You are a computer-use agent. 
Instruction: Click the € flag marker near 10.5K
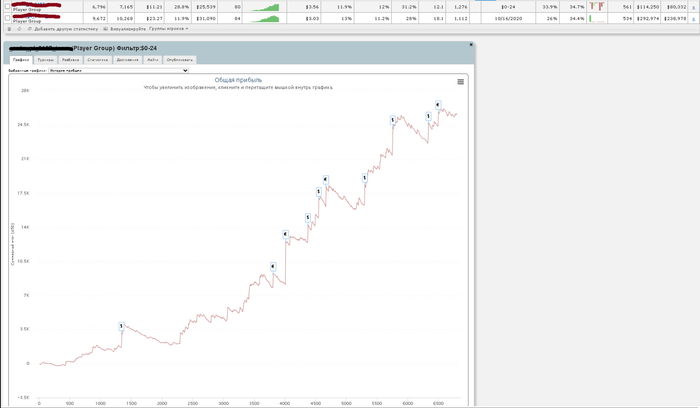coord(273,266)
